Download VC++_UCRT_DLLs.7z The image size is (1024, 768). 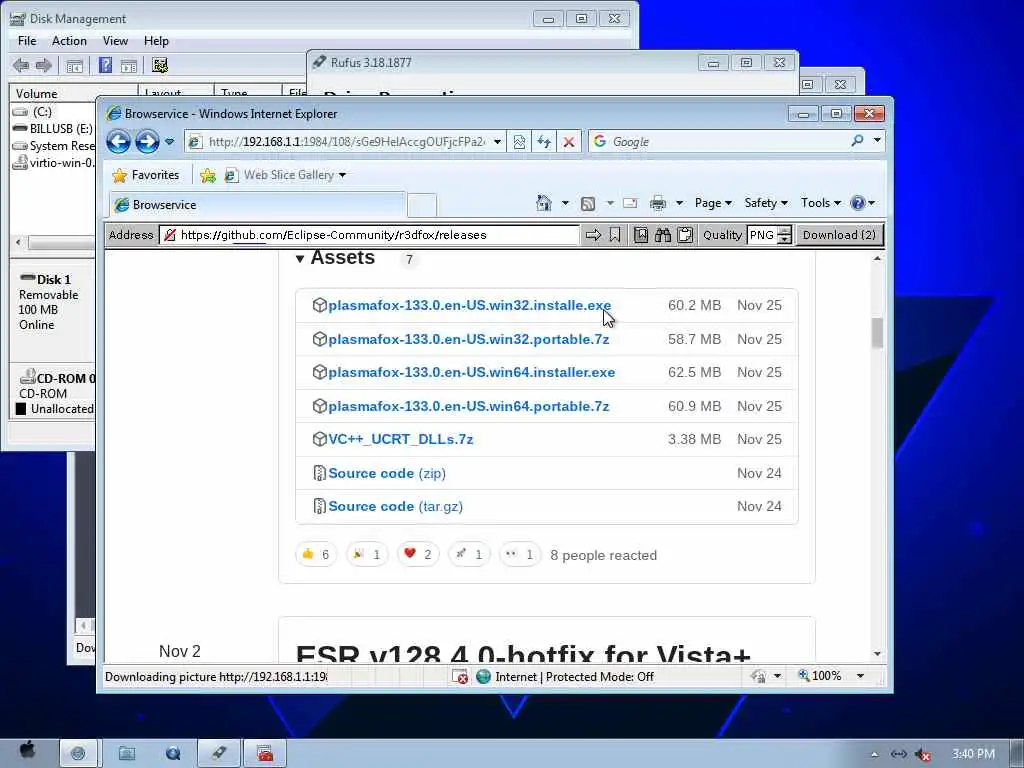(x=400, y=440)
